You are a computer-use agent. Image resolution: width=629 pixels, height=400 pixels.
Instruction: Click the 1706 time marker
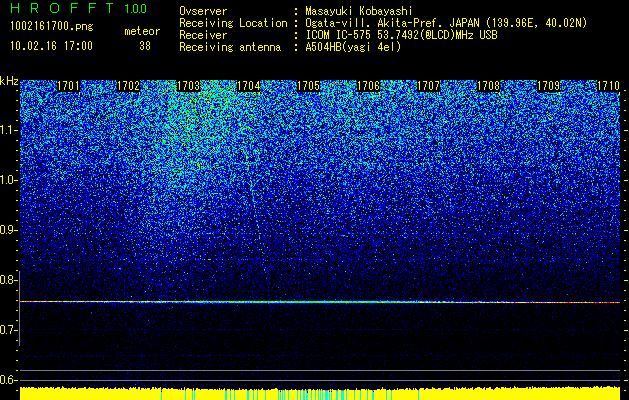point(369,86)
